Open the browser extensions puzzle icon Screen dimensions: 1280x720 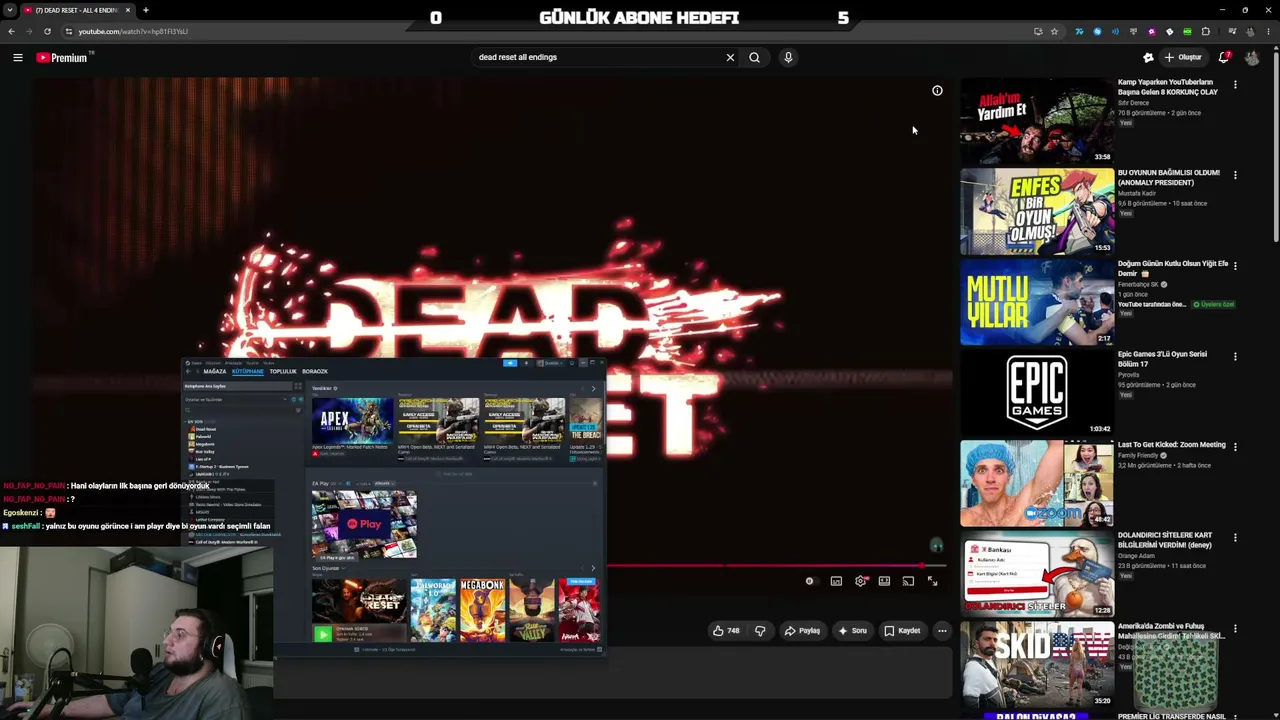click(x=1205, y=32)
